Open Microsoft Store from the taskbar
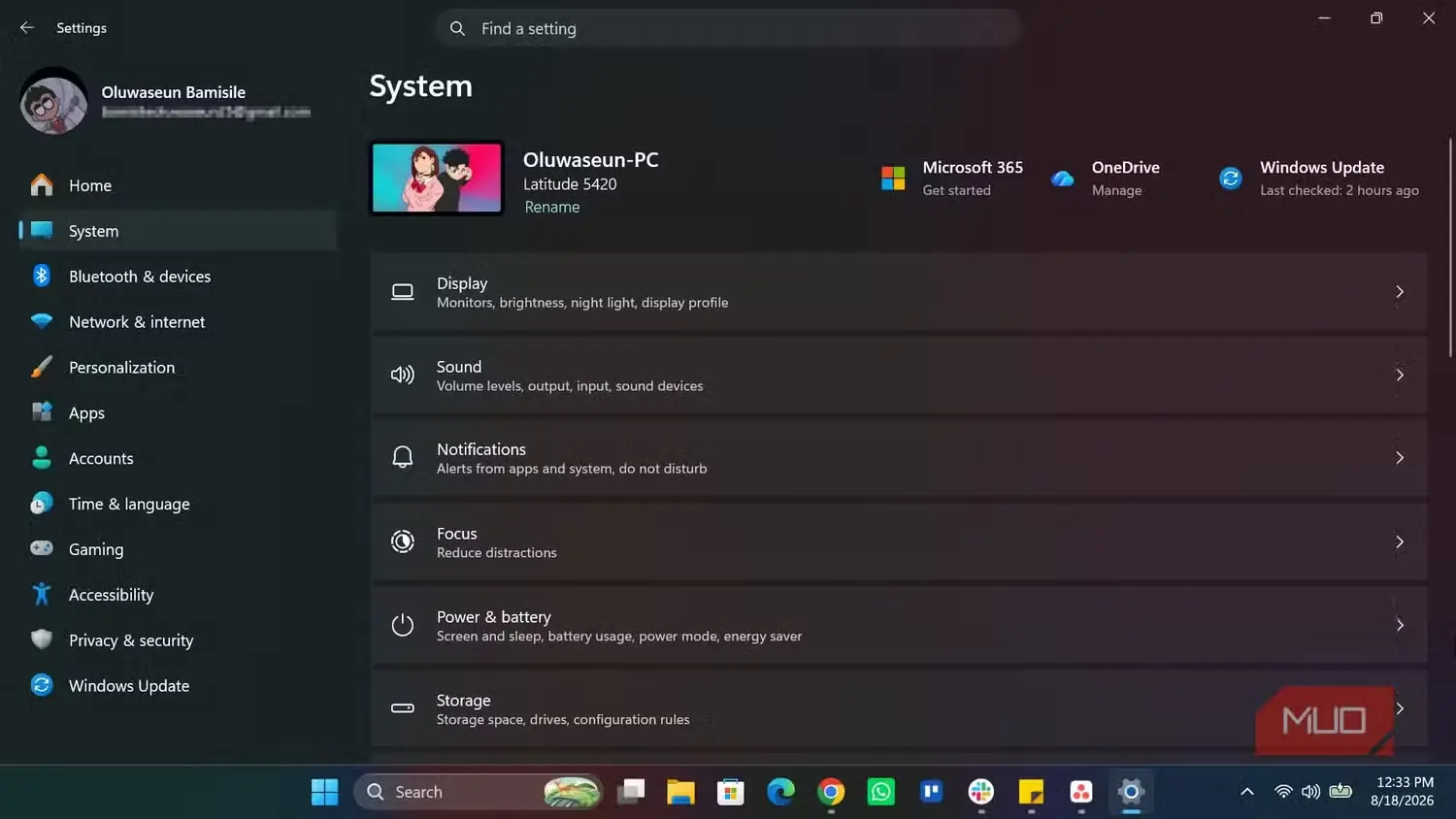 point(730,792)
